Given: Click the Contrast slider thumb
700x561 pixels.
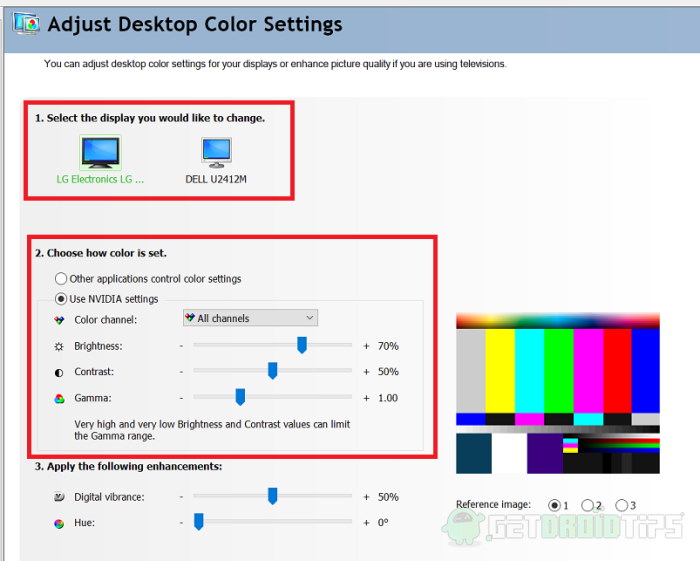Looking at the screenshot, I should click(x=272, y=371).
